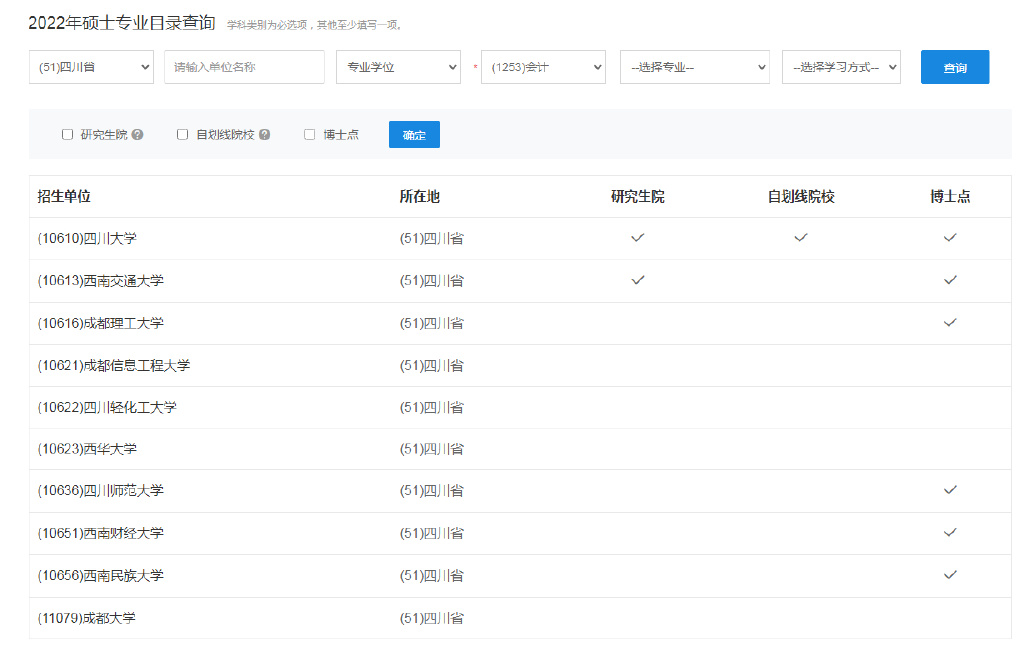Click the 博士点 checkmark for 四川大学
Screen dimensions: 1024x648
click(950, 238)
